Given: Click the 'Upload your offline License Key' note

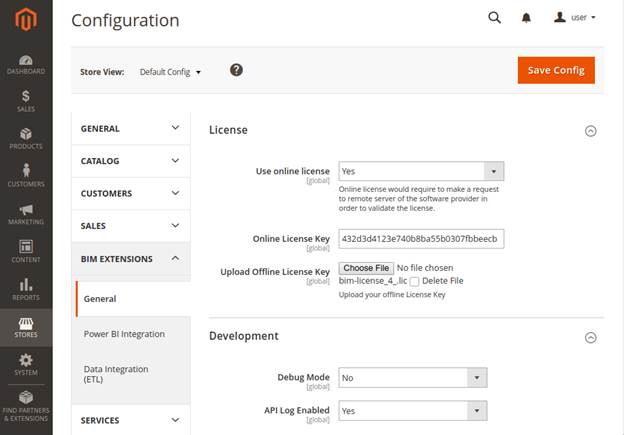Looking at the screenshot, I should (392, 295).
